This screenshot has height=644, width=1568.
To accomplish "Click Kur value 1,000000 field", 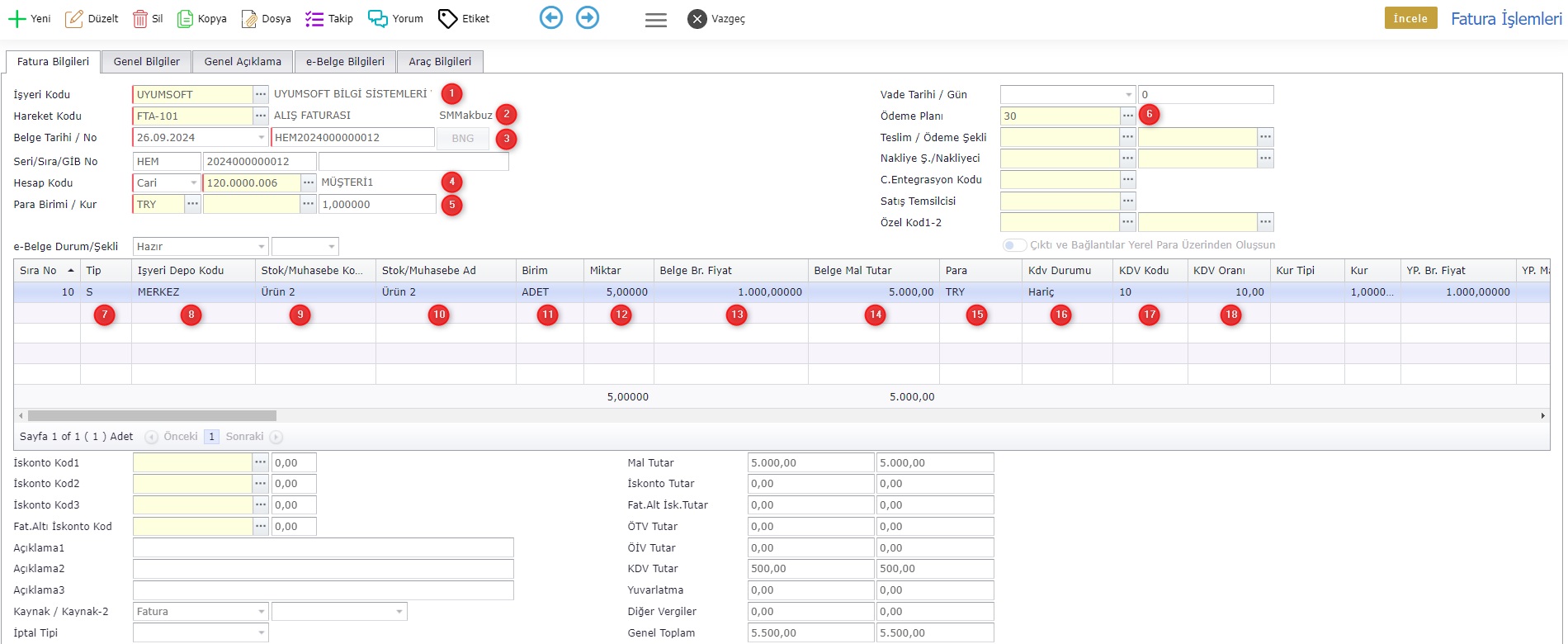I will pos(377,204).
